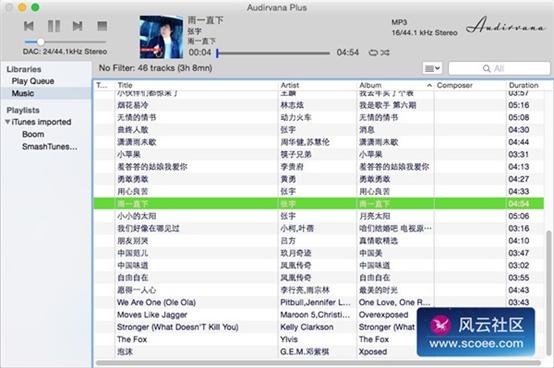Click album 月亮太阳
This screenshot has width=554, height=368.
tap(375, 216)
